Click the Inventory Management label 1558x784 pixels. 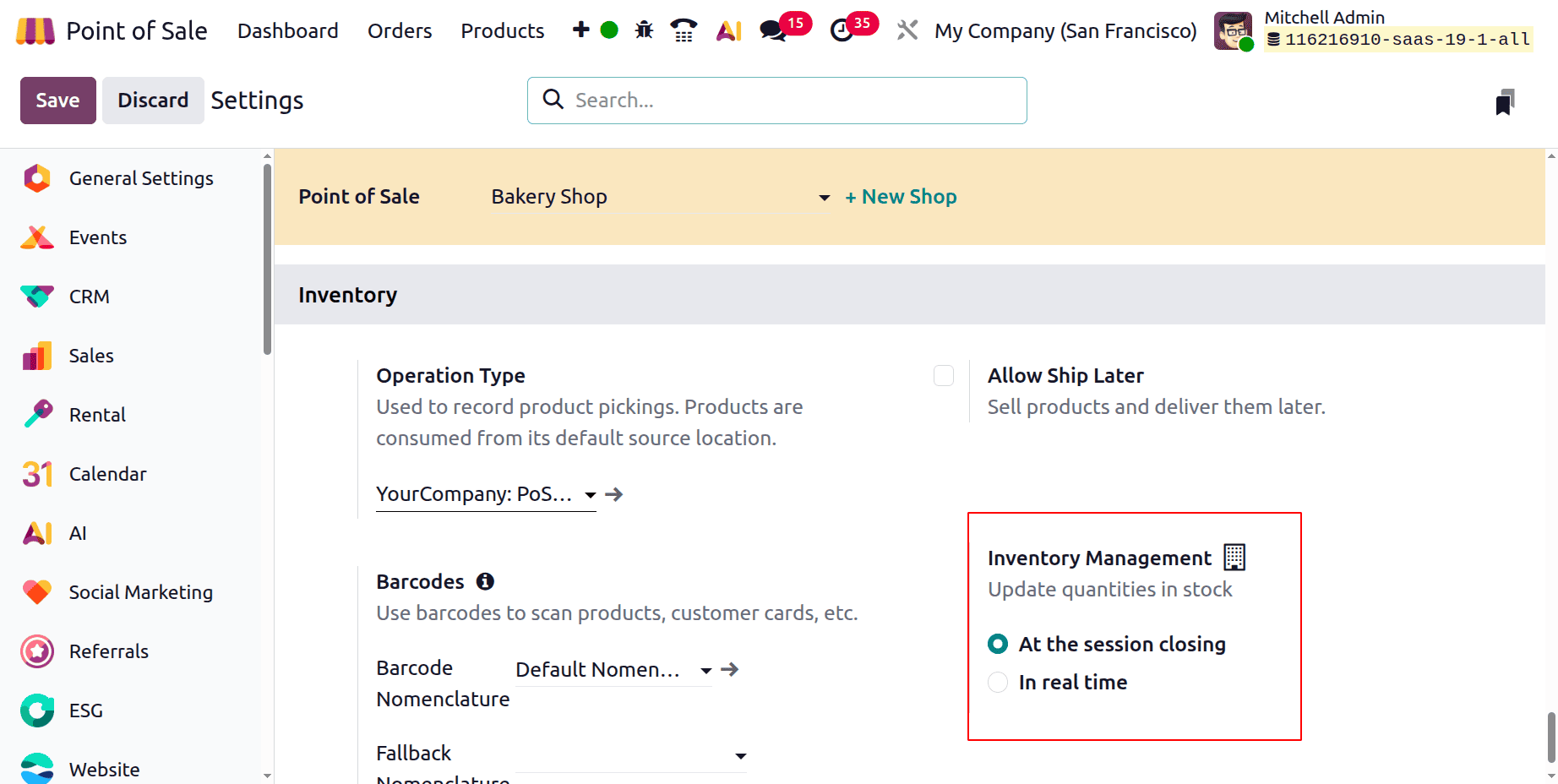pyautogui.click(x=1099, y=558)
